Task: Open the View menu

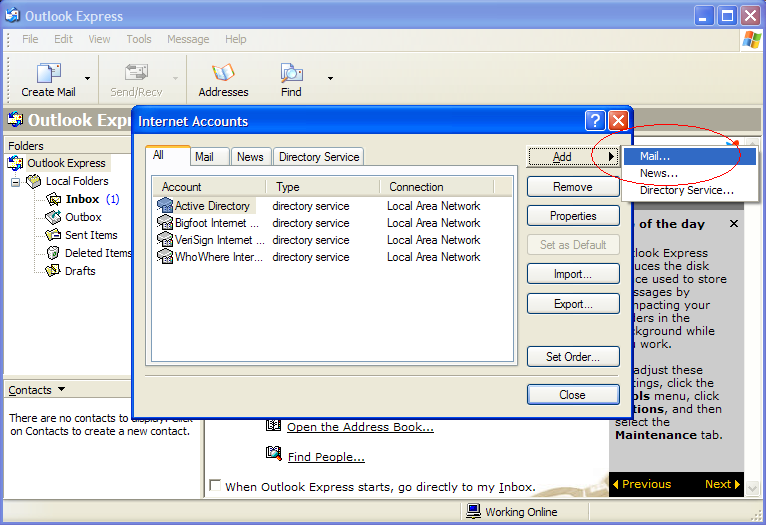Action: (99, 39)
